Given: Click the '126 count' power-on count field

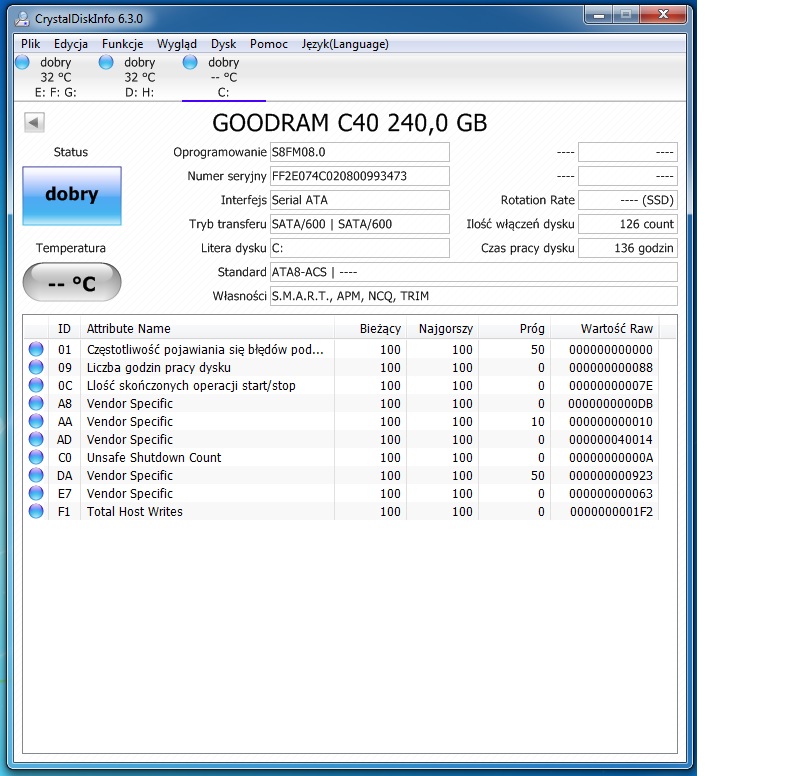Looking at the screenshot, I should 628,224.
